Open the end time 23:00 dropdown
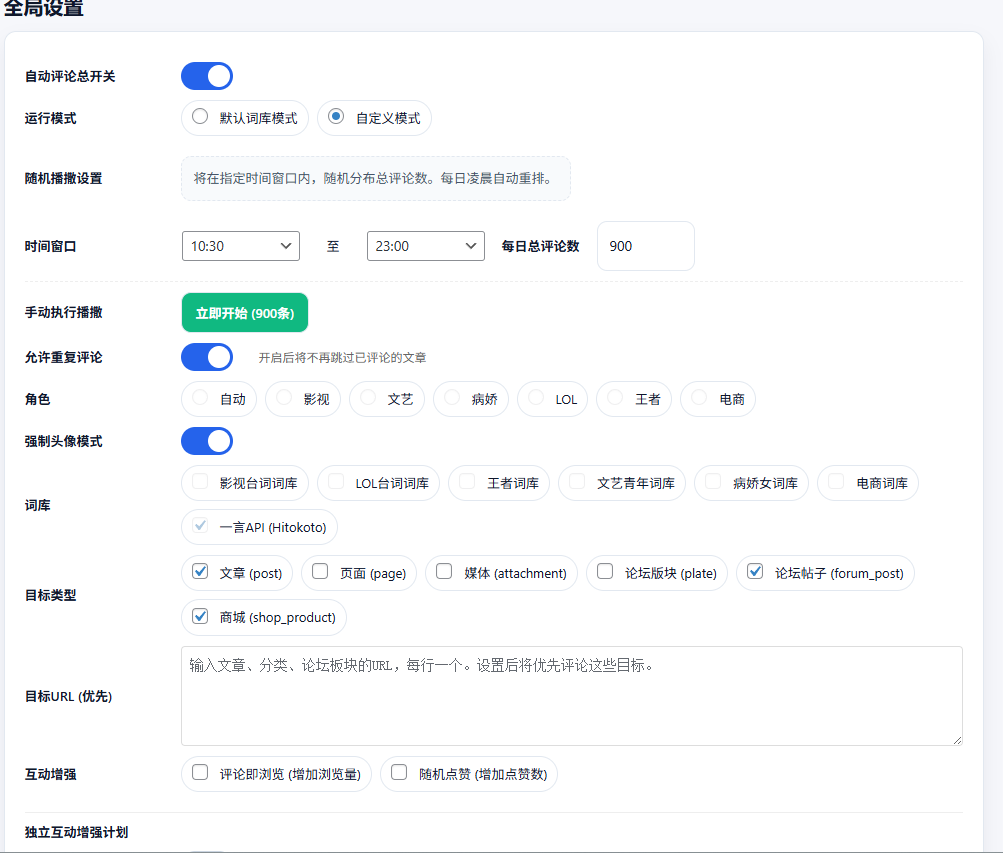Screen dimensions: 1003x853 pos(425,246)
